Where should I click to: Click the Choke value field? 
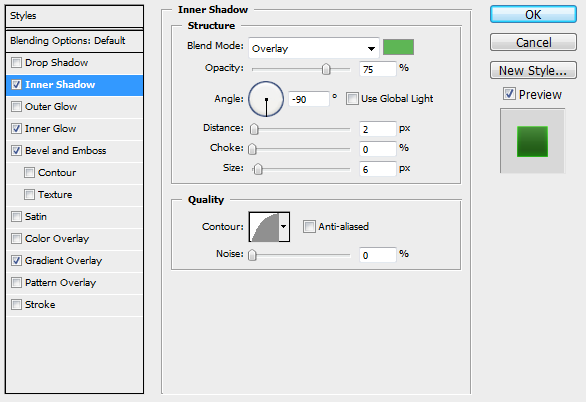[x=377, y=149]
